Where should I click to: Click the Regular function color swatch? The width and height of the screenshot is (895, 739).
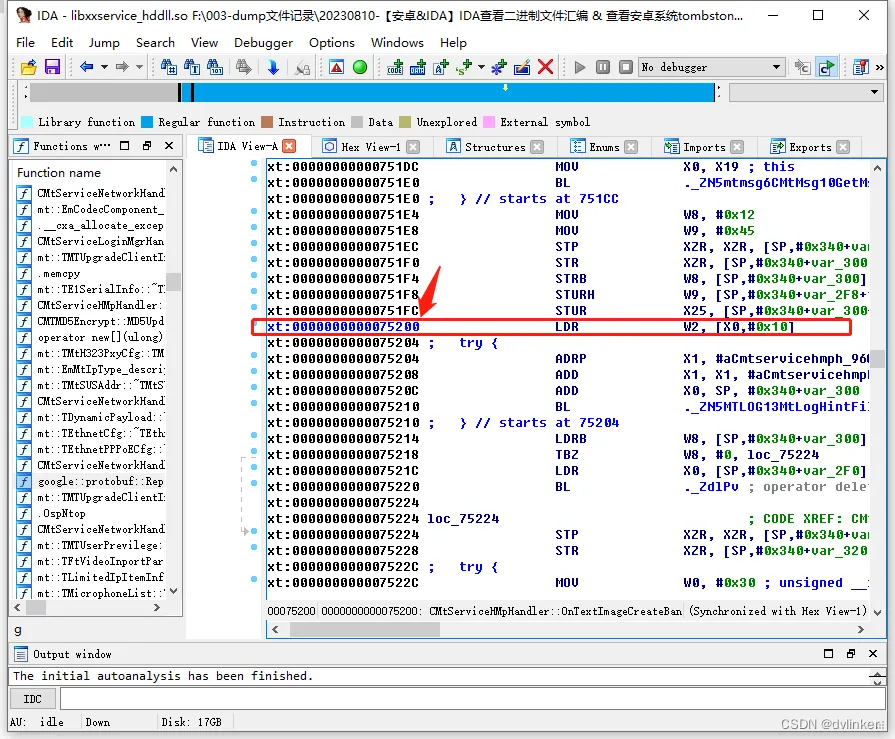point(147,122)
